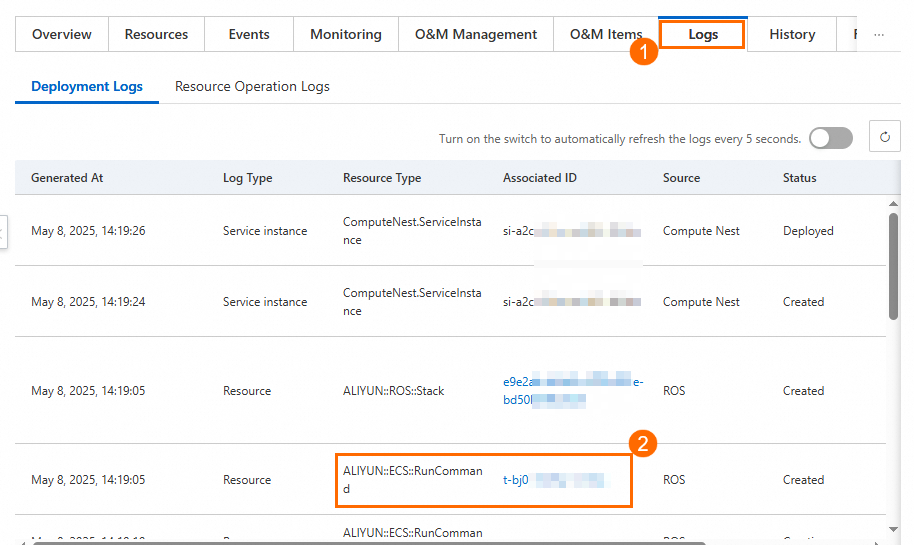This screenshot has width=914, height=545.
Task: Click the ALIYUN::ROS::Stack resource type cell
Action: click(393, 391)
